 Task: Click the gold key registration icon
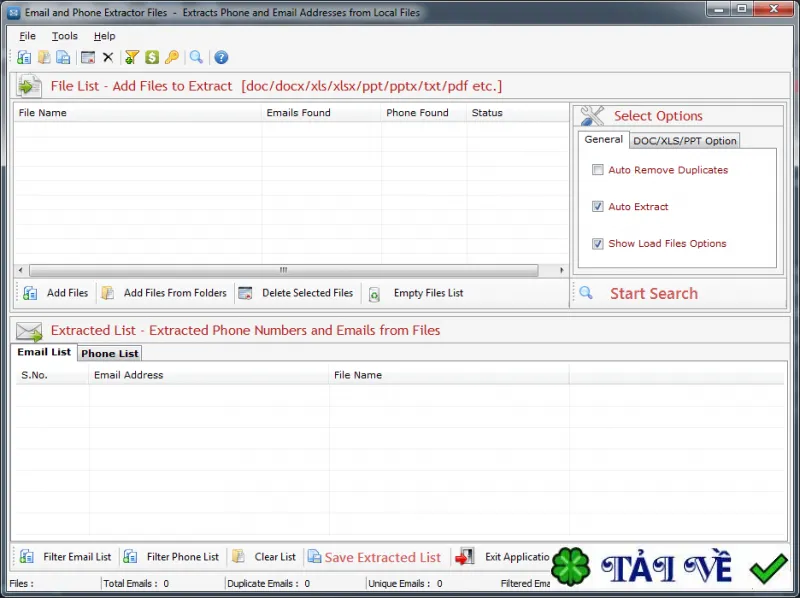point(172,57)
